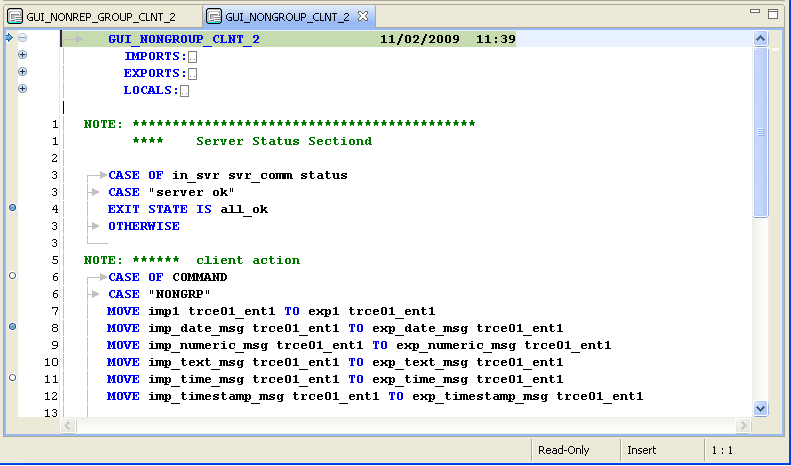Select the GUI_NONGROUP_CLNT_2 tab

pyautogui.click(x=288, y=17)
